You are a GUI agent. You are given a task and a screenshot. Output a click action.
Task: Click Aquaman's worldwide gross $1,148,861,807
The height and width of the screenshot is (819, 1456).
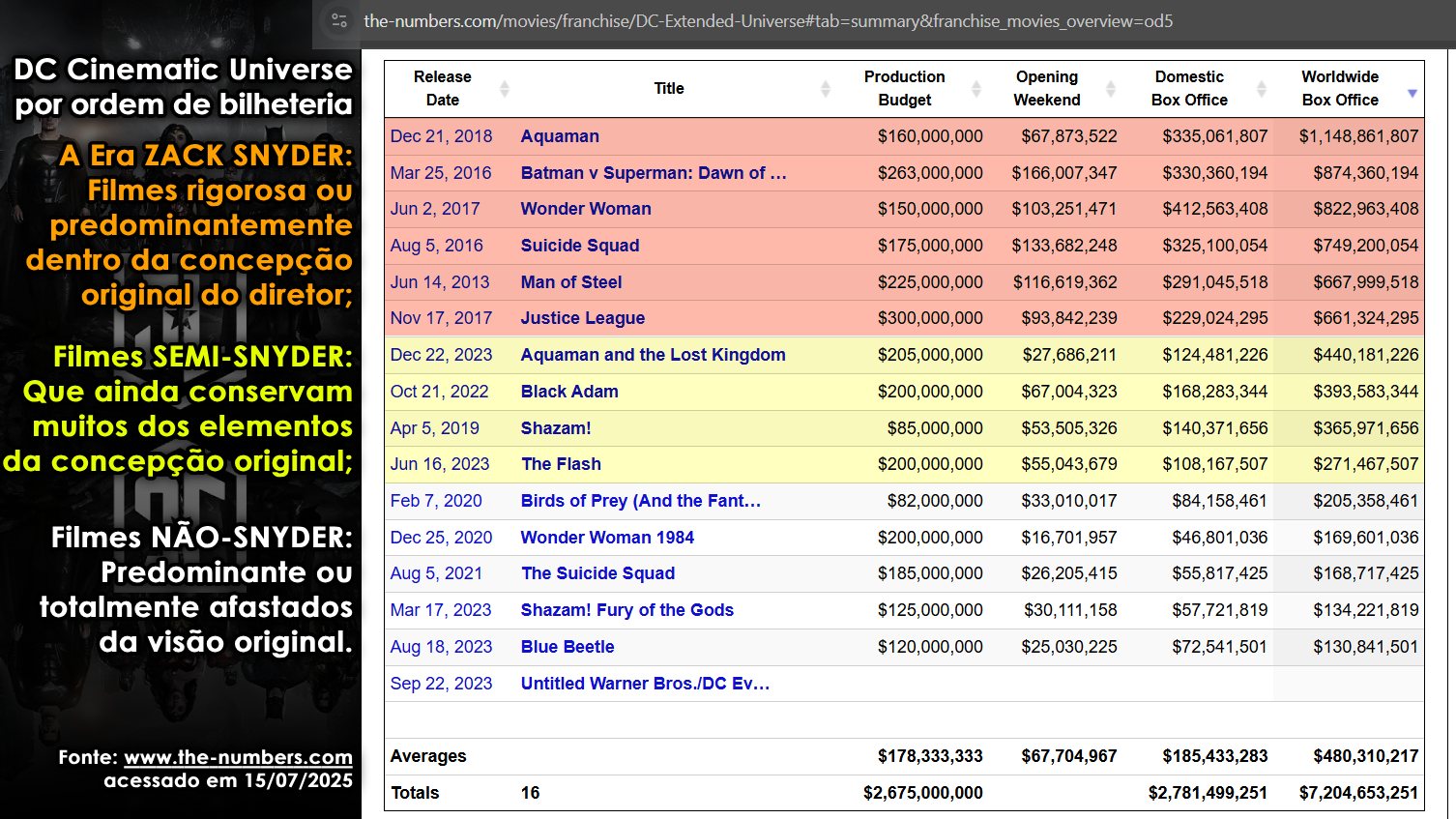tap(1358, 136)
